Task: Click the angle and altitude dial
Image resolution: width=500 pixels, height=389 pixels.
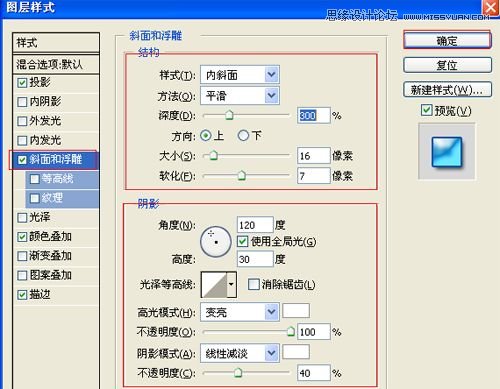Action: (216, 242)
